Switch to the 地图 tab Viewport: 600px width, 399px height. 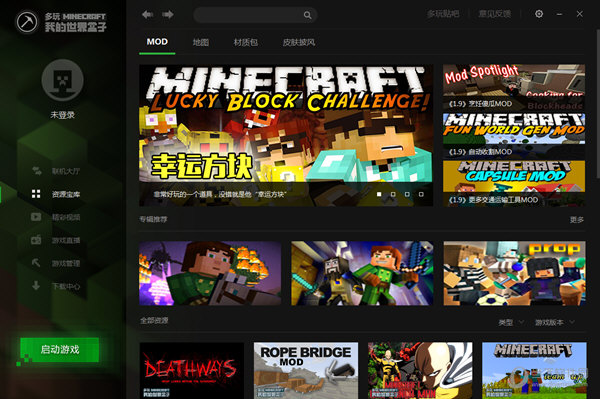(x=201, y=42)
